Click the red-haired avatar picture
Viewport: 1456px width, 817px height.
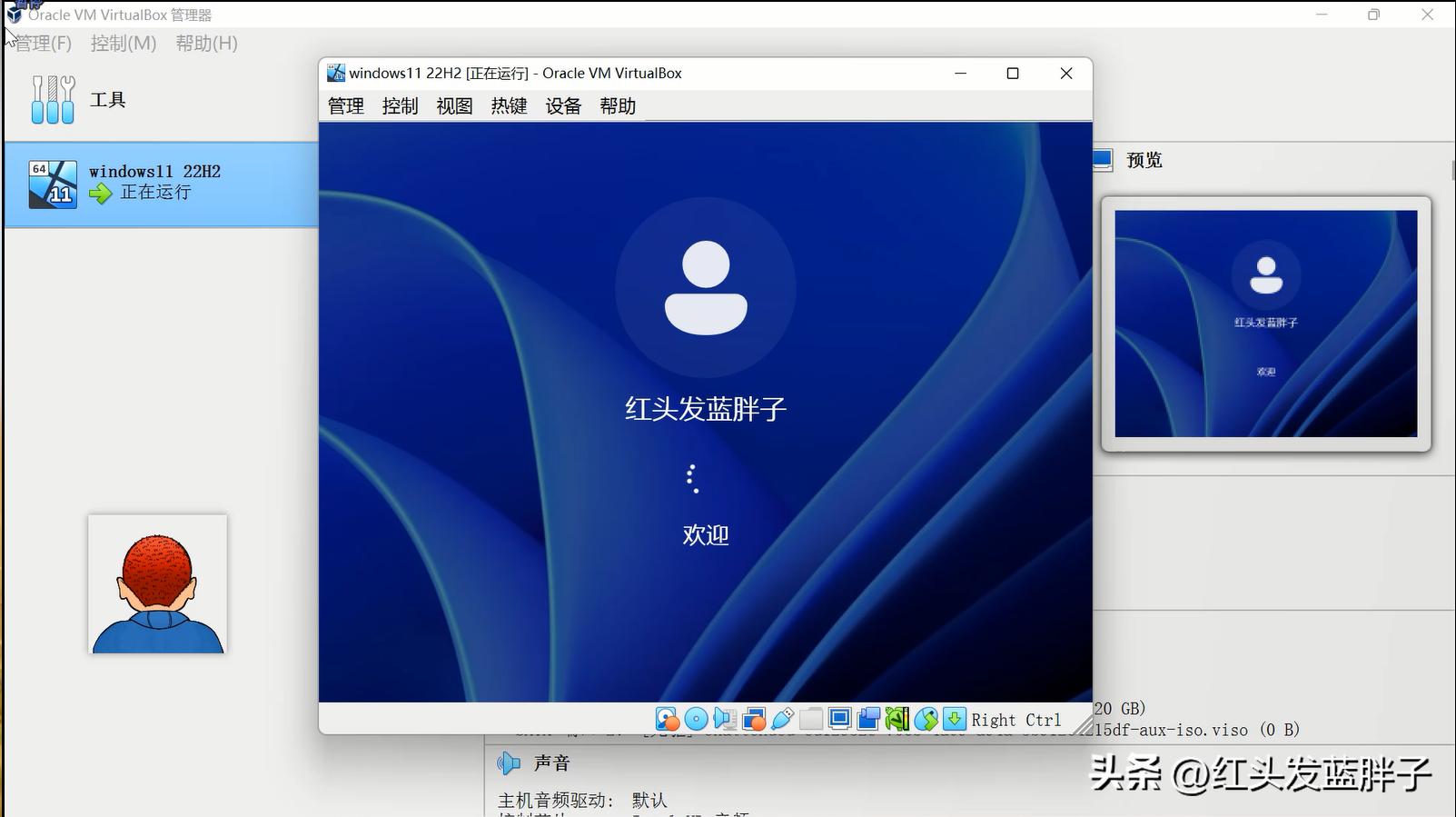(x=158, y=584)
